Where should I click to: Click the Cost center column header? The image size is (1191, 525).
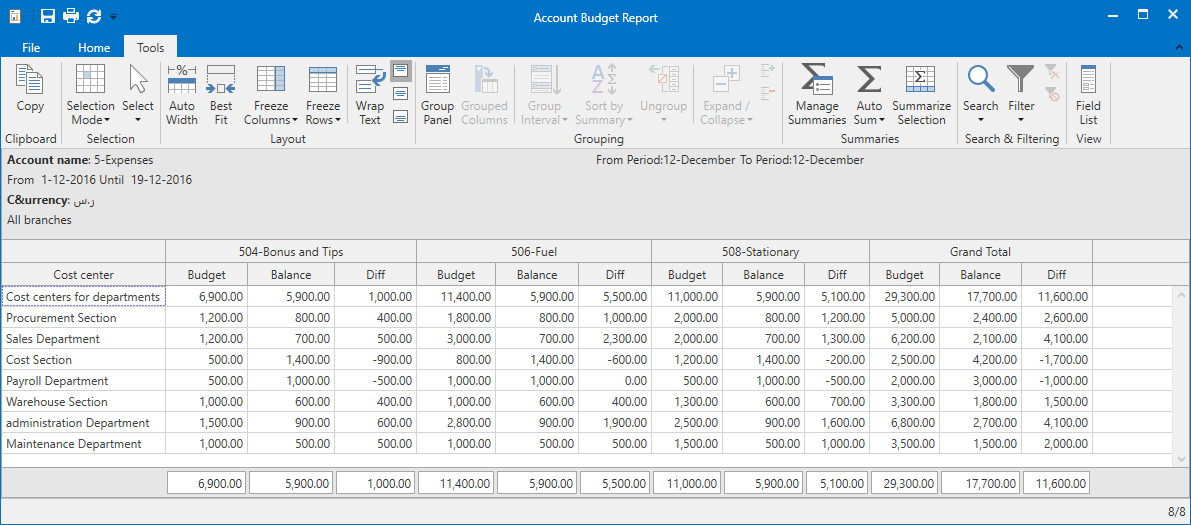coord(84,275)
